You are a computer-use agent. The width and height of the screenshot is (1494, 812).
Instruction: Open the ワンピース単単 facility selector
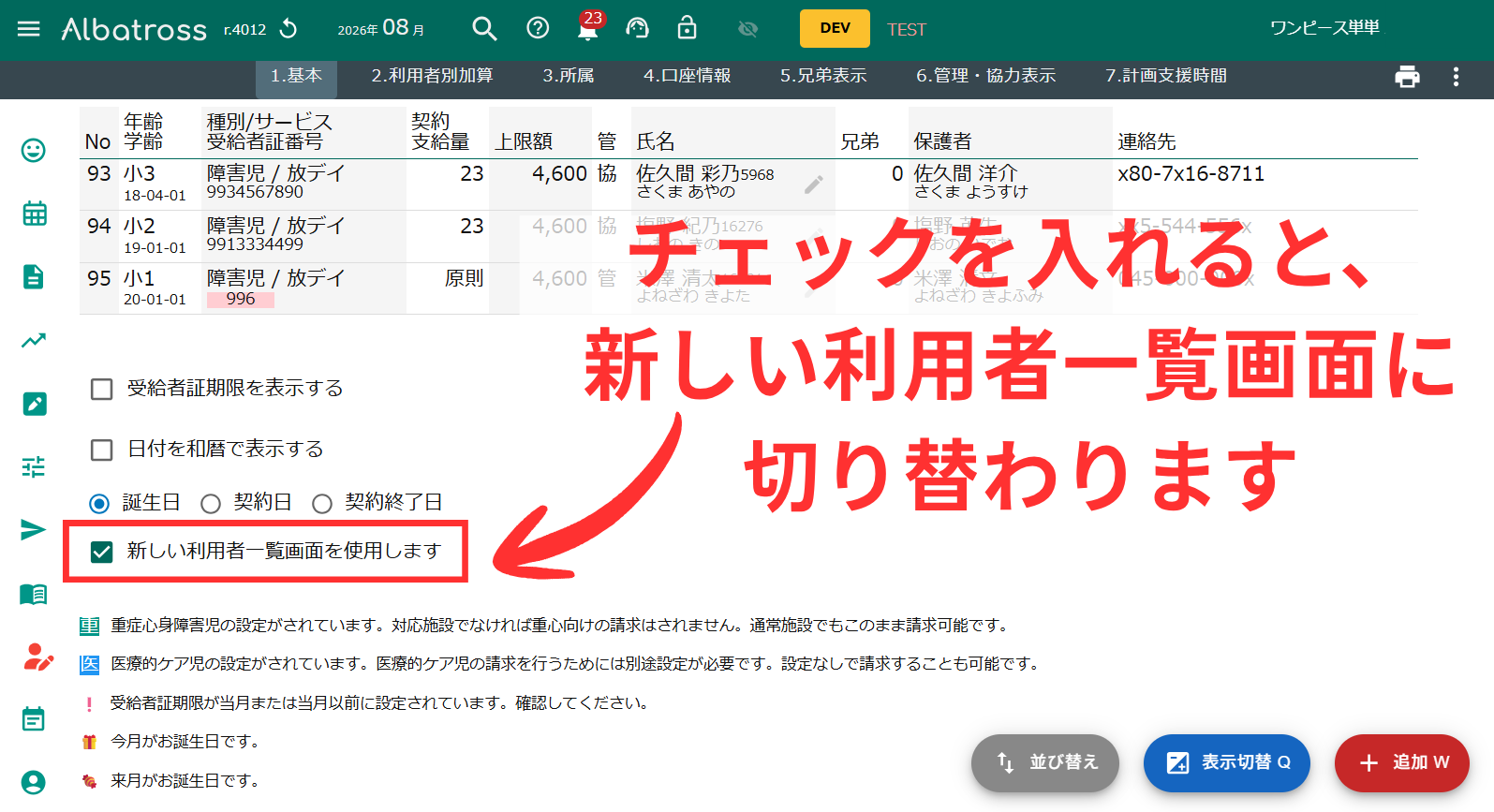pos(1324,28)
